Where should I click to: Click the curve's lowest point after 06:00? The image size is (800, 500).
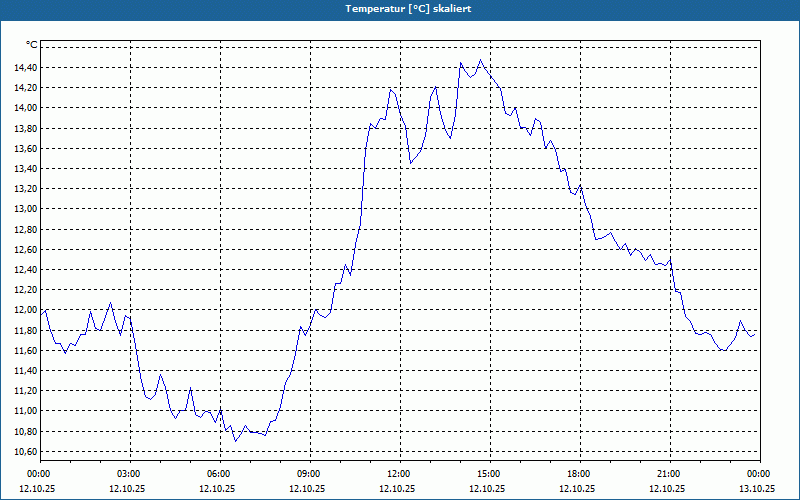235,441
